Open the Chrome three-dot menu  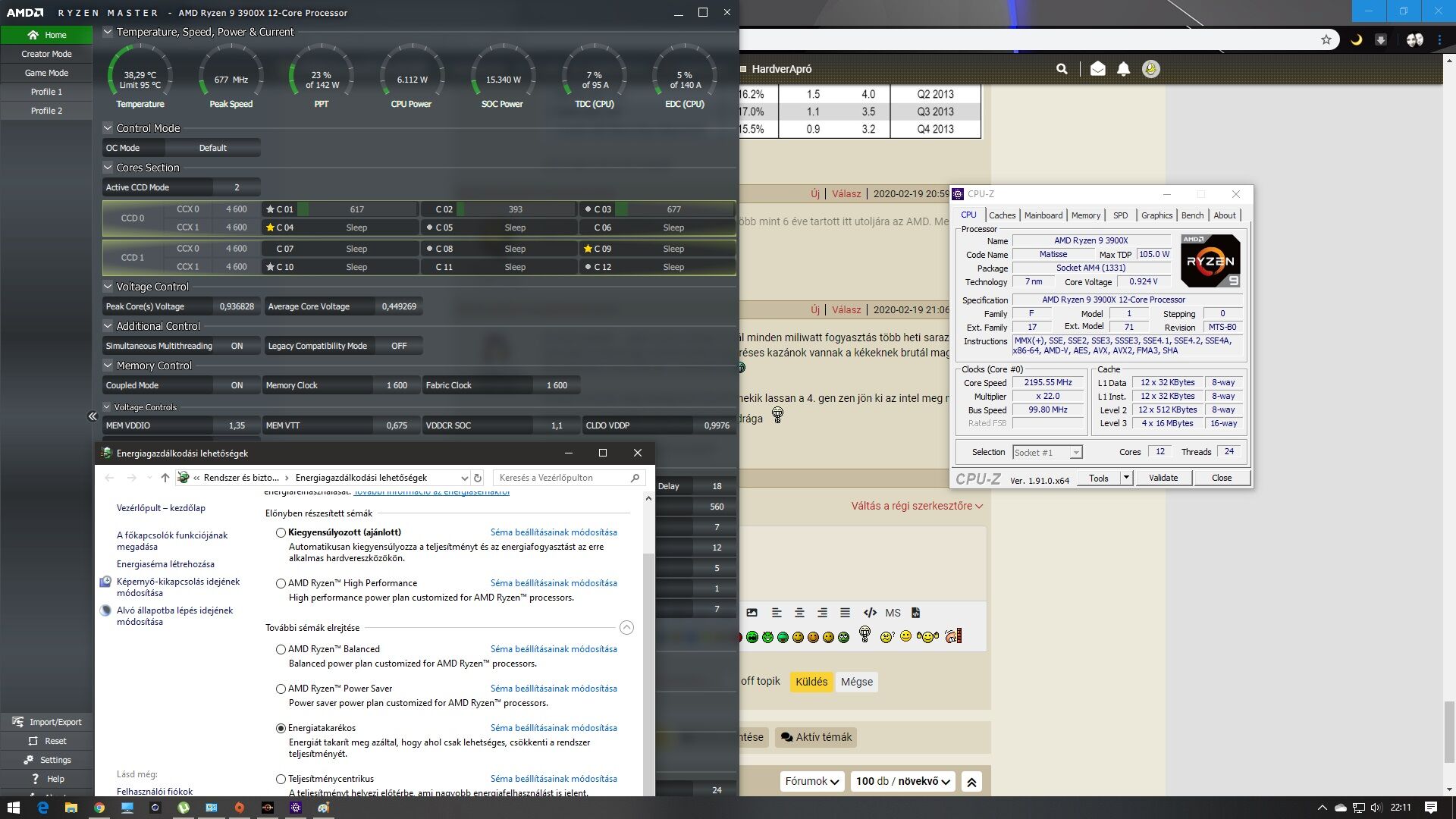point(1440,40)
